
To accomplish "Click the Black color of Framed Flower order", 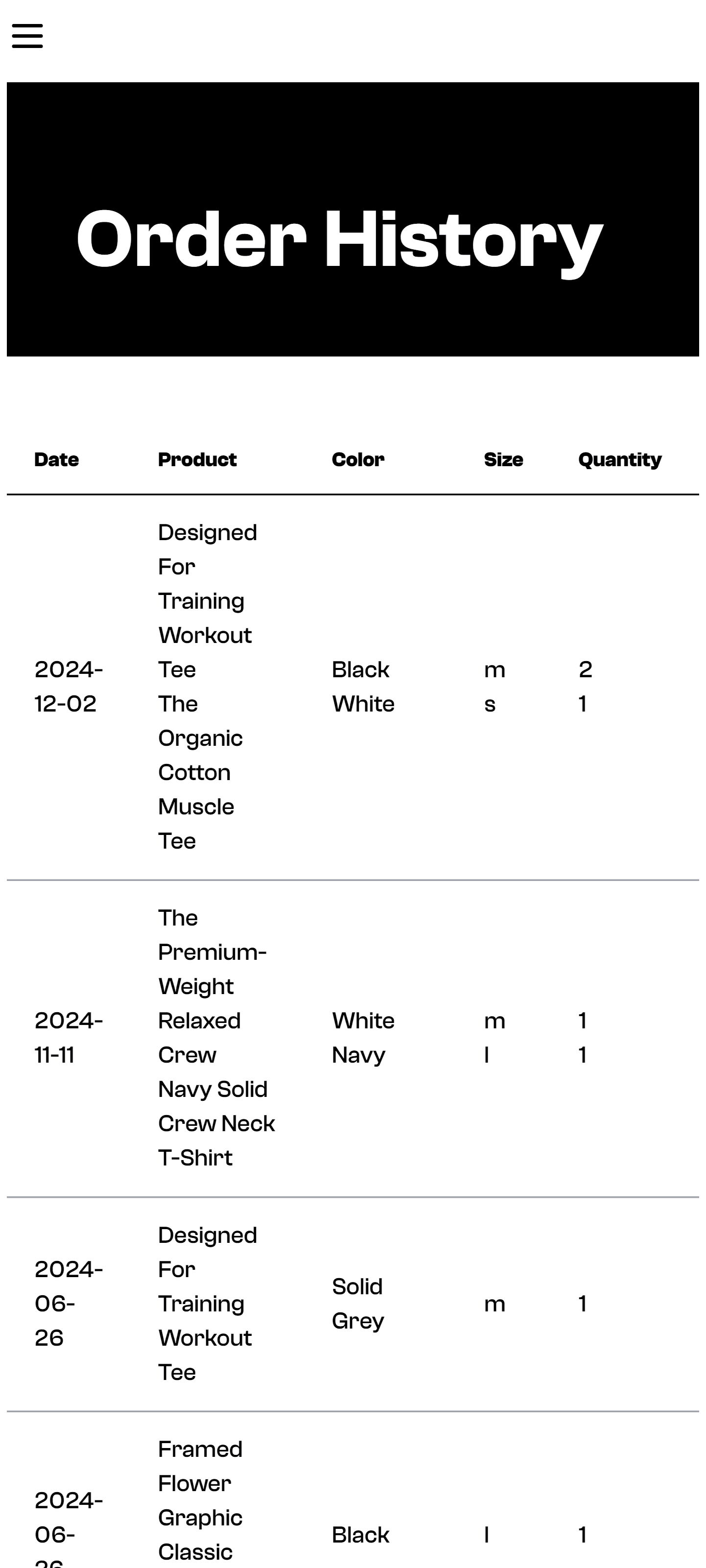I will click(x=360, y=1535).
